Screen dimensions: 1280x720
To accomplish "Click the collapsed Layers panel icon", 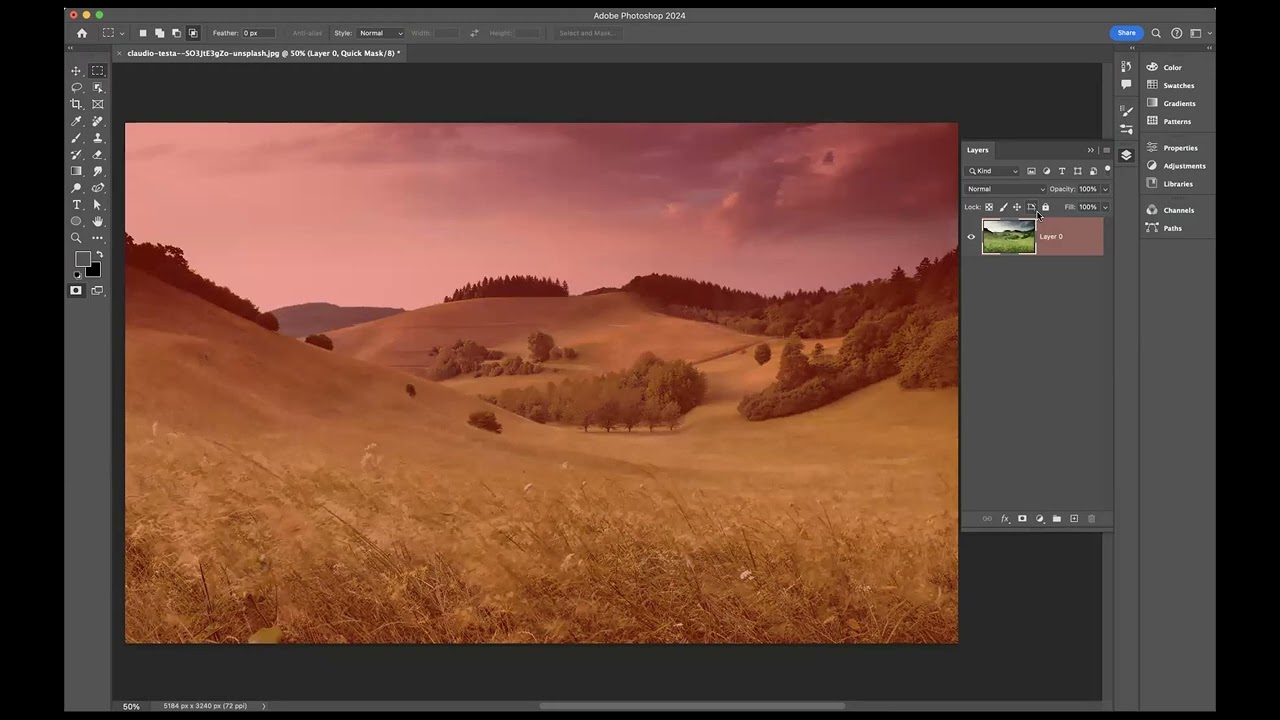I will [1126, 155].
